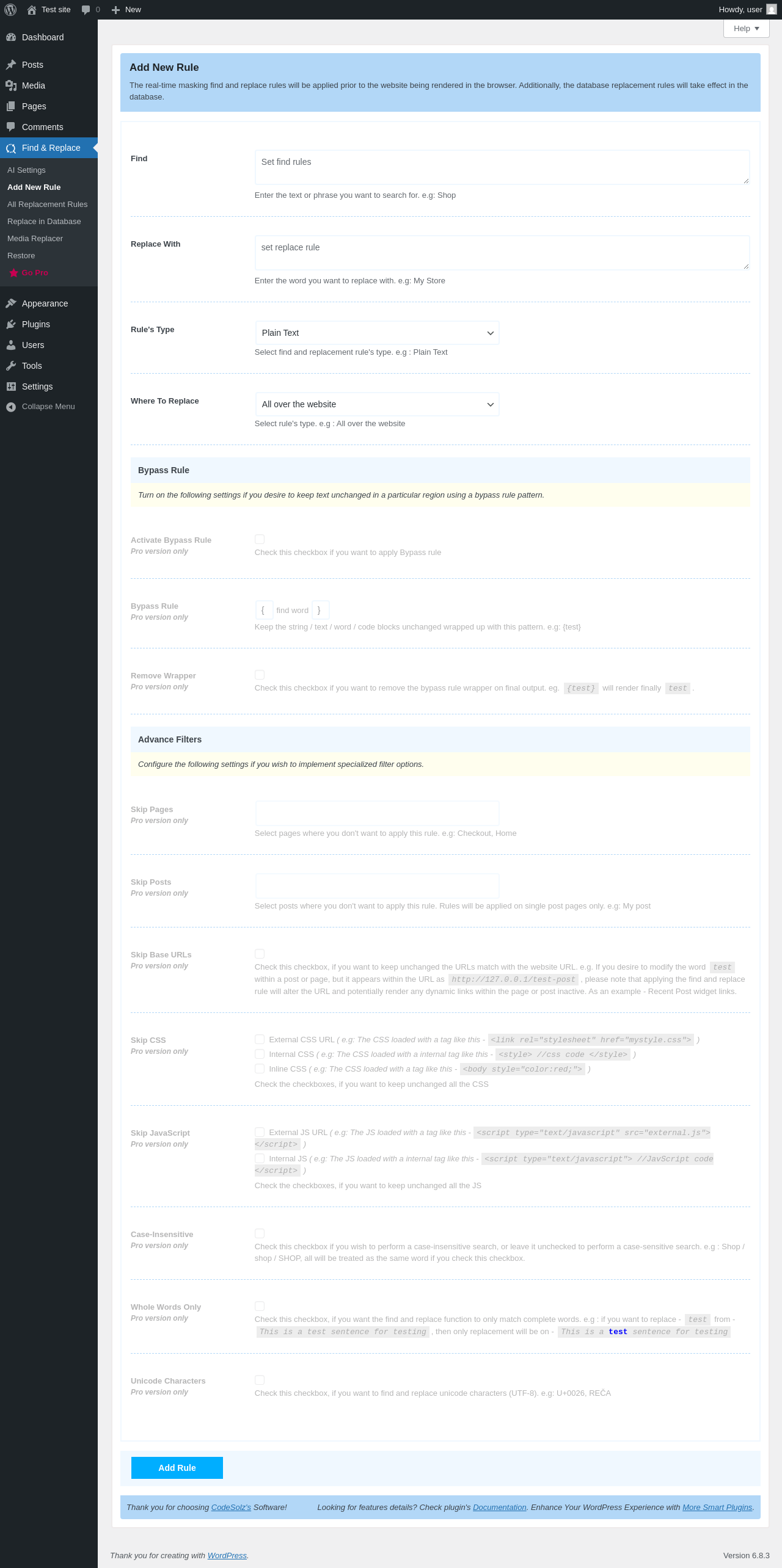The height and width of the screenshot is (1568, 782).
Task: Follow the More Smart Plugins link
Action: point(717,1508)
